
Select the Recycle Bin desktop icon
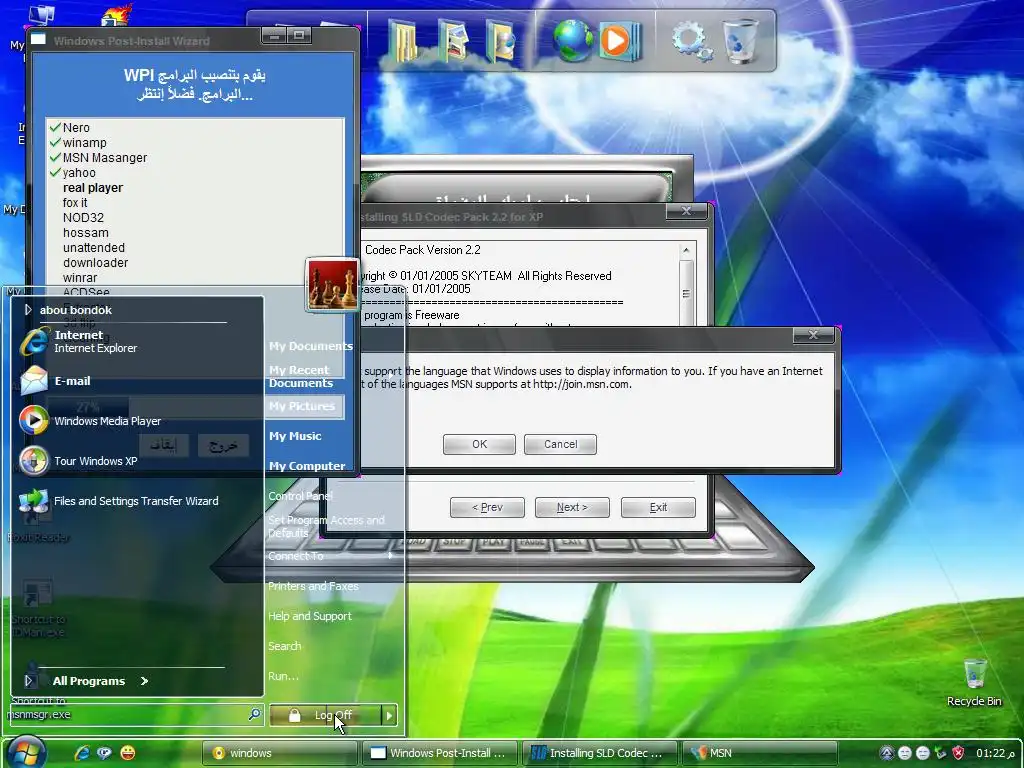click(974, 682)
